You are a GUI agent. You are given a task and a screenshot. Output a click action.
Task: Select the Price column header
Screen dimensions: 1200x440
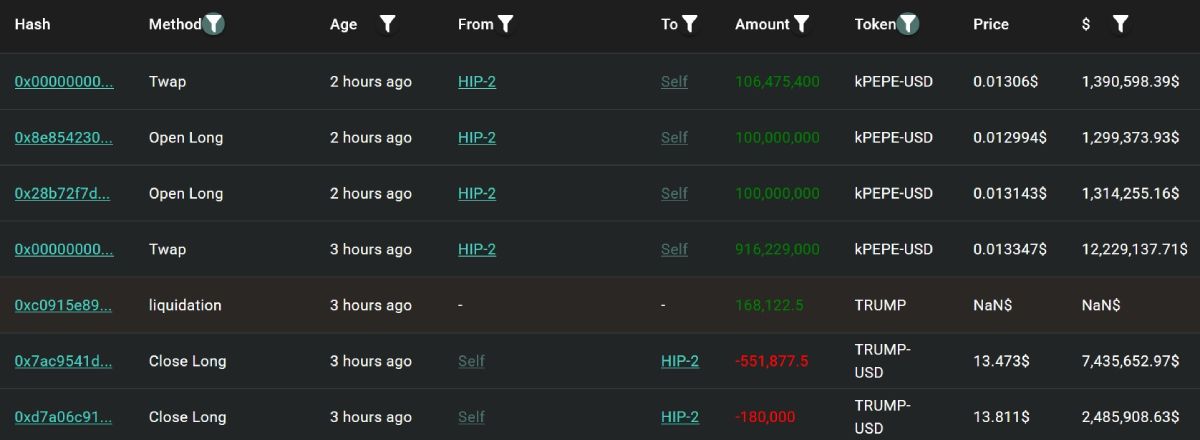pos(991,24)
